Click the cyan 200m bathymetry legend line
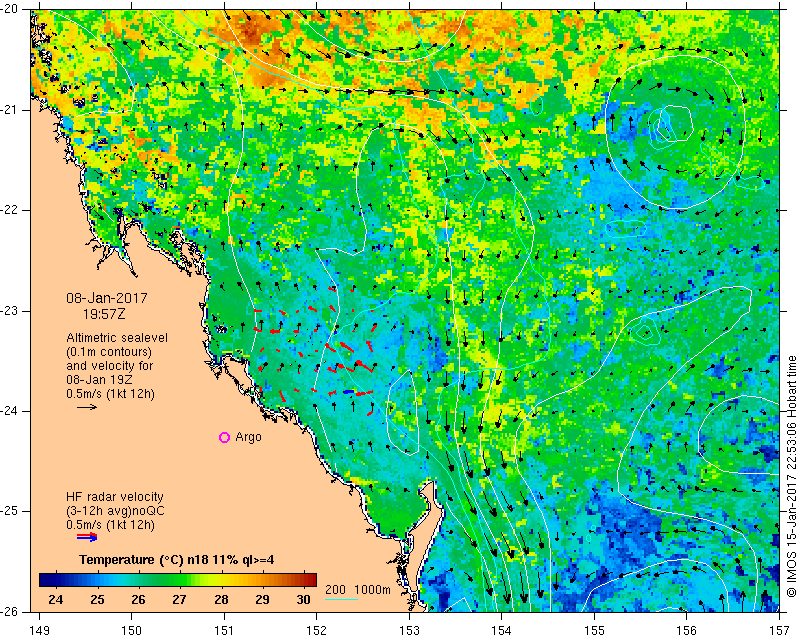The image size is (800, 640). (x=341, y=599)
